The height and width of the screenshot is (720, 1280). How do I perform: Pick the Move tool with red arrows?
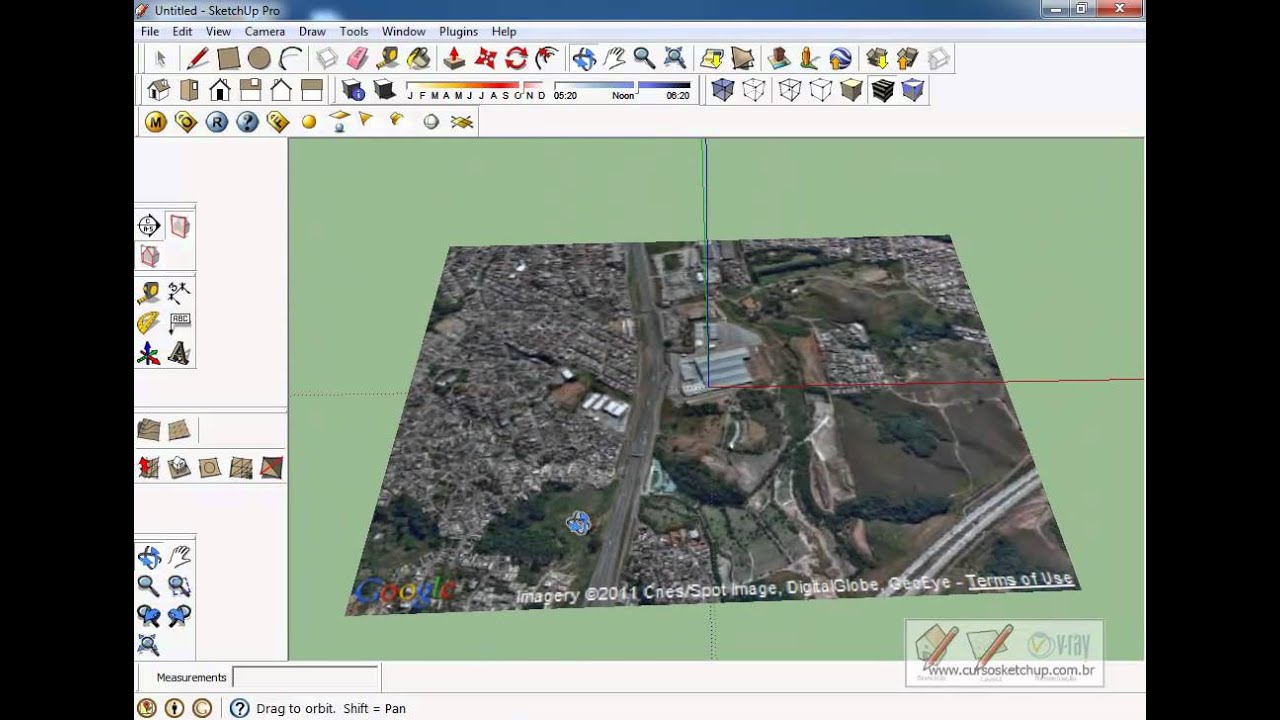click(x=485, y=59)
